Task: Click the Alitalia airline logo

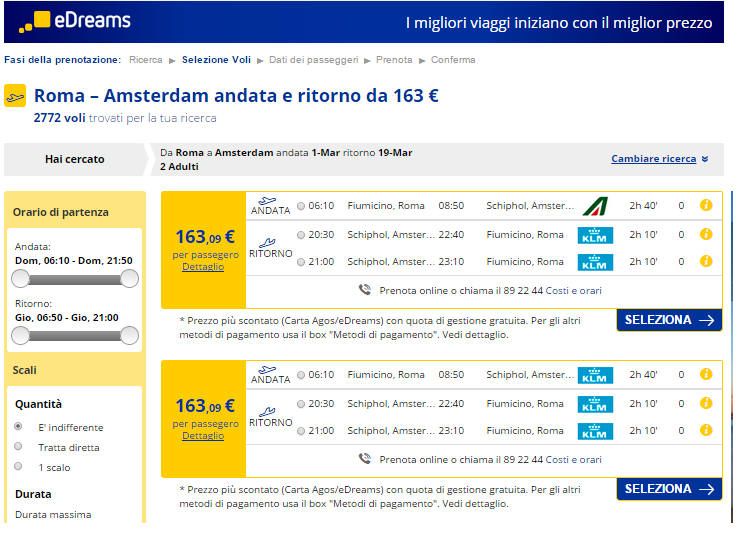Action: tap(595, 206)
